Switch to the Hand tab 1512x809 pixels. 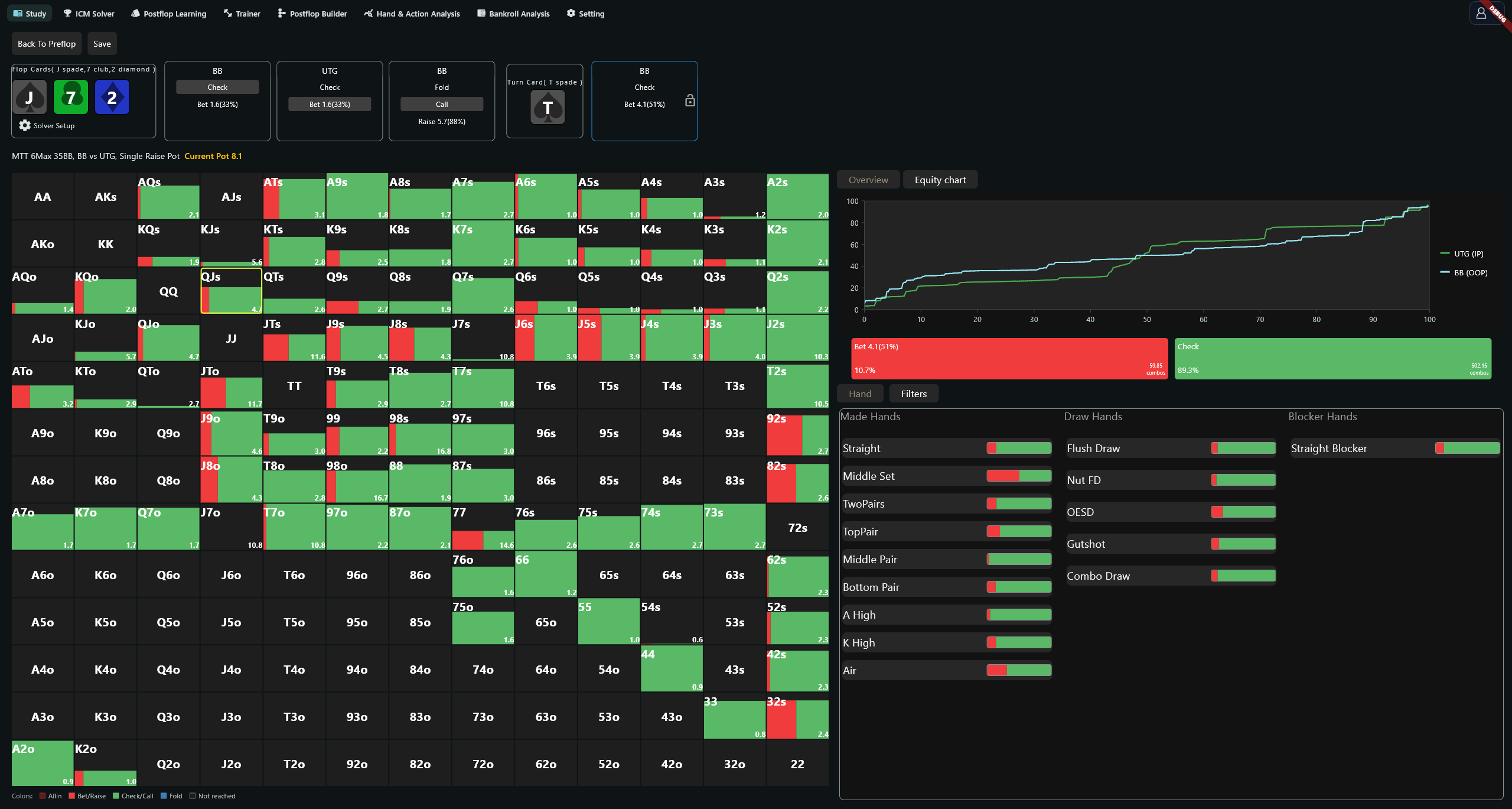click(860, 394)
